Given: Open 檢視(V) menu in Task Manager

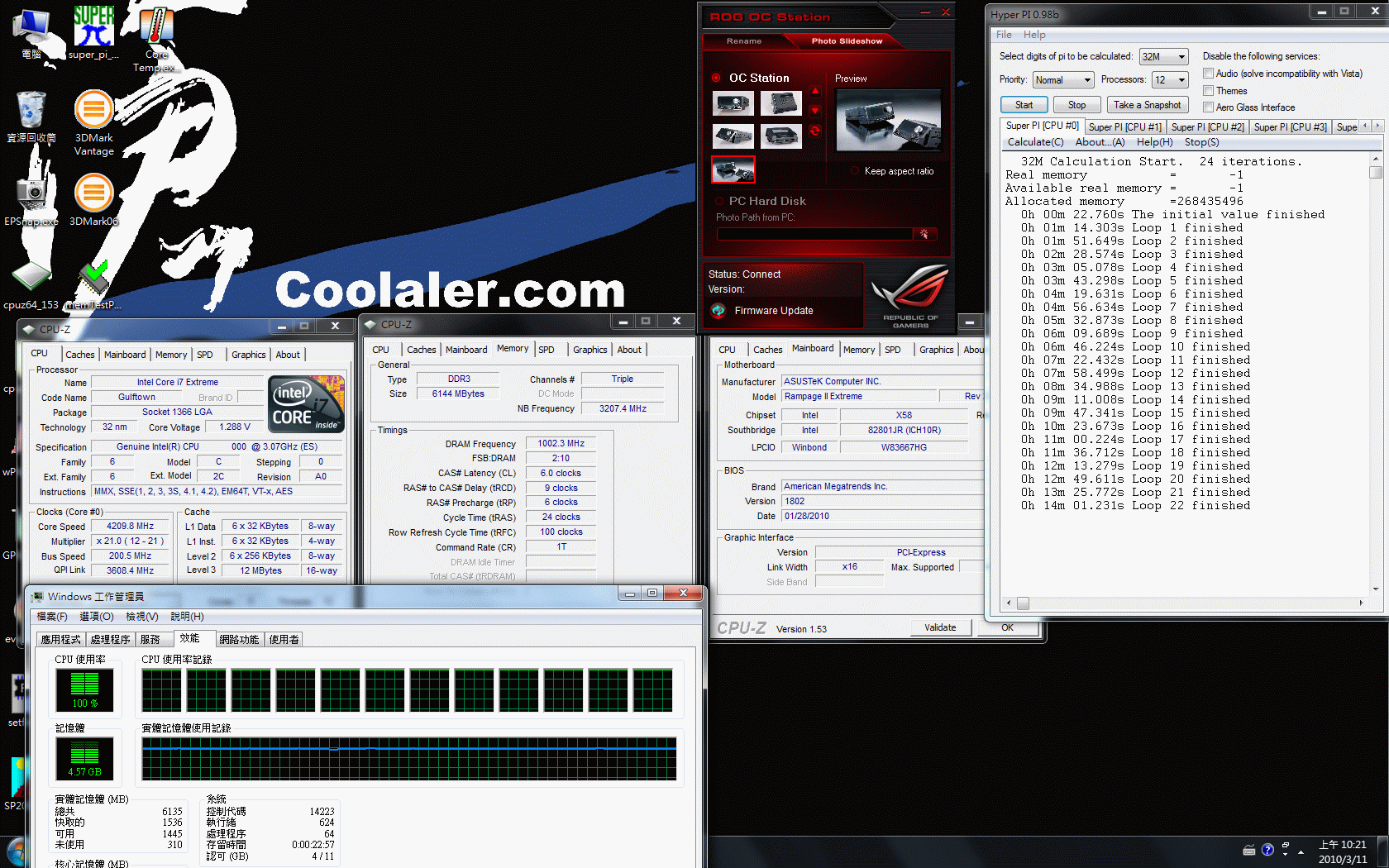Looking at the screenshot, I should [x=141, y=617].
